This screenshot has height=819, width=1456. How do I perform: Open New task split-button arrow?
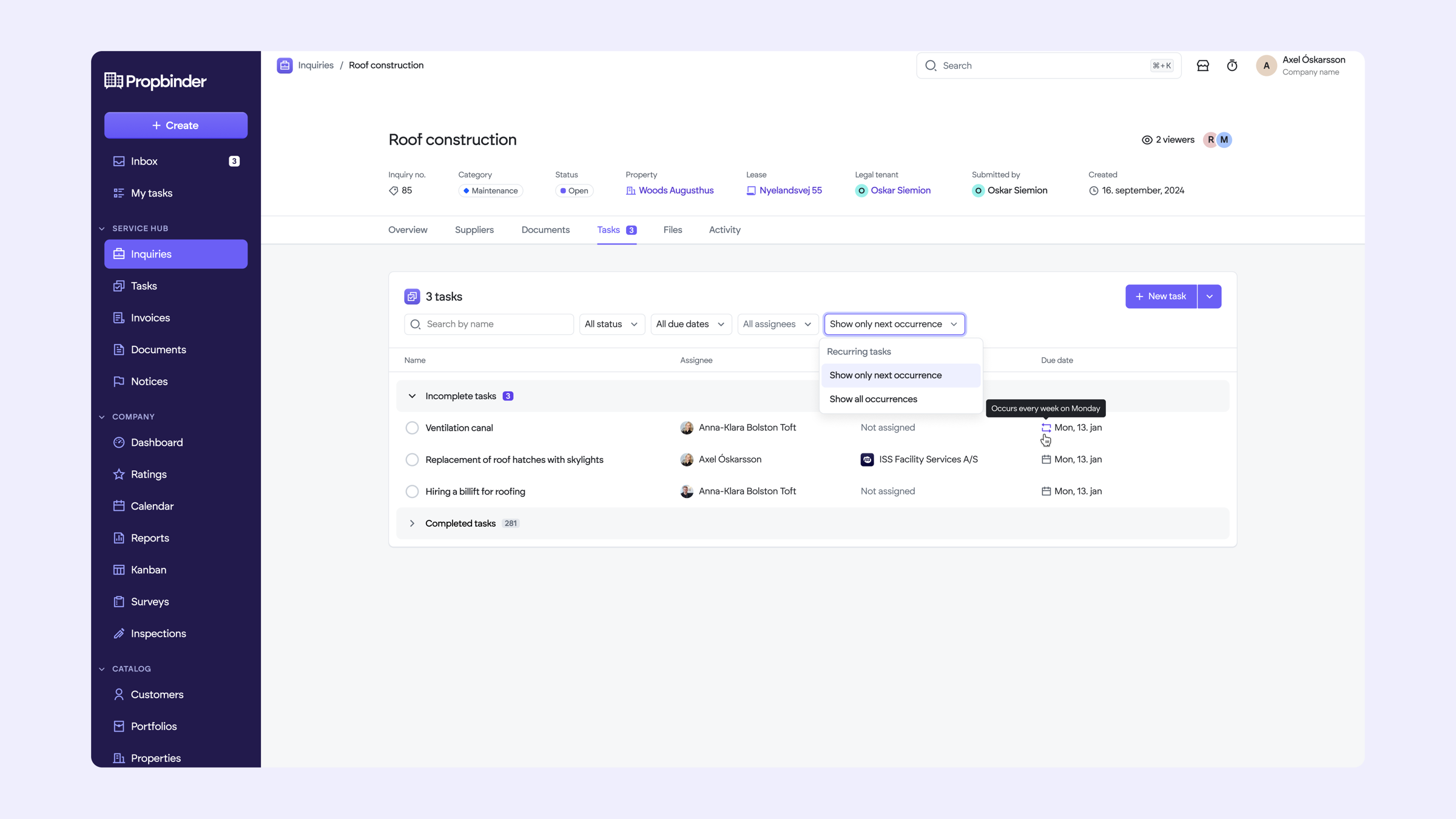click(x=1209, y=297)
